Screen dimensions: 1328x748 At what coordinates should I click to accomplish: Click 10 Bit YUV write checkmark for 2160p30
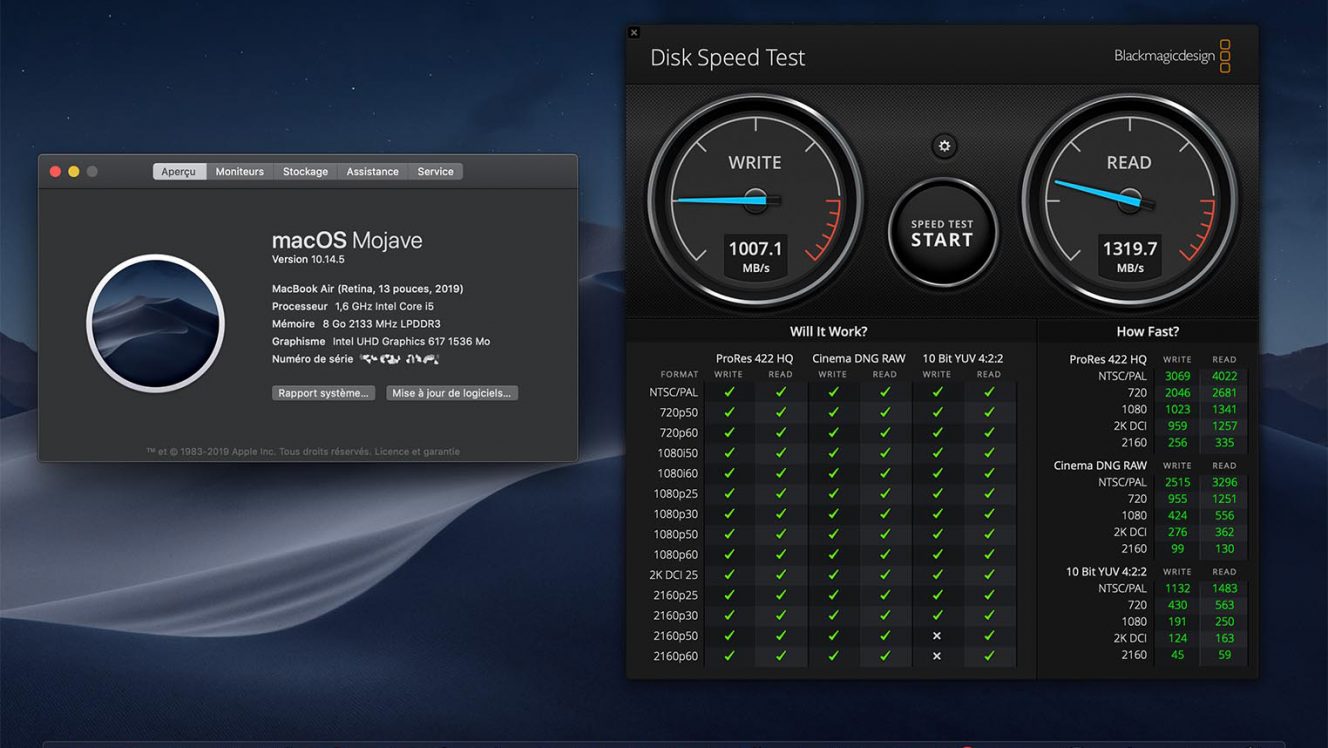[937, 616]
